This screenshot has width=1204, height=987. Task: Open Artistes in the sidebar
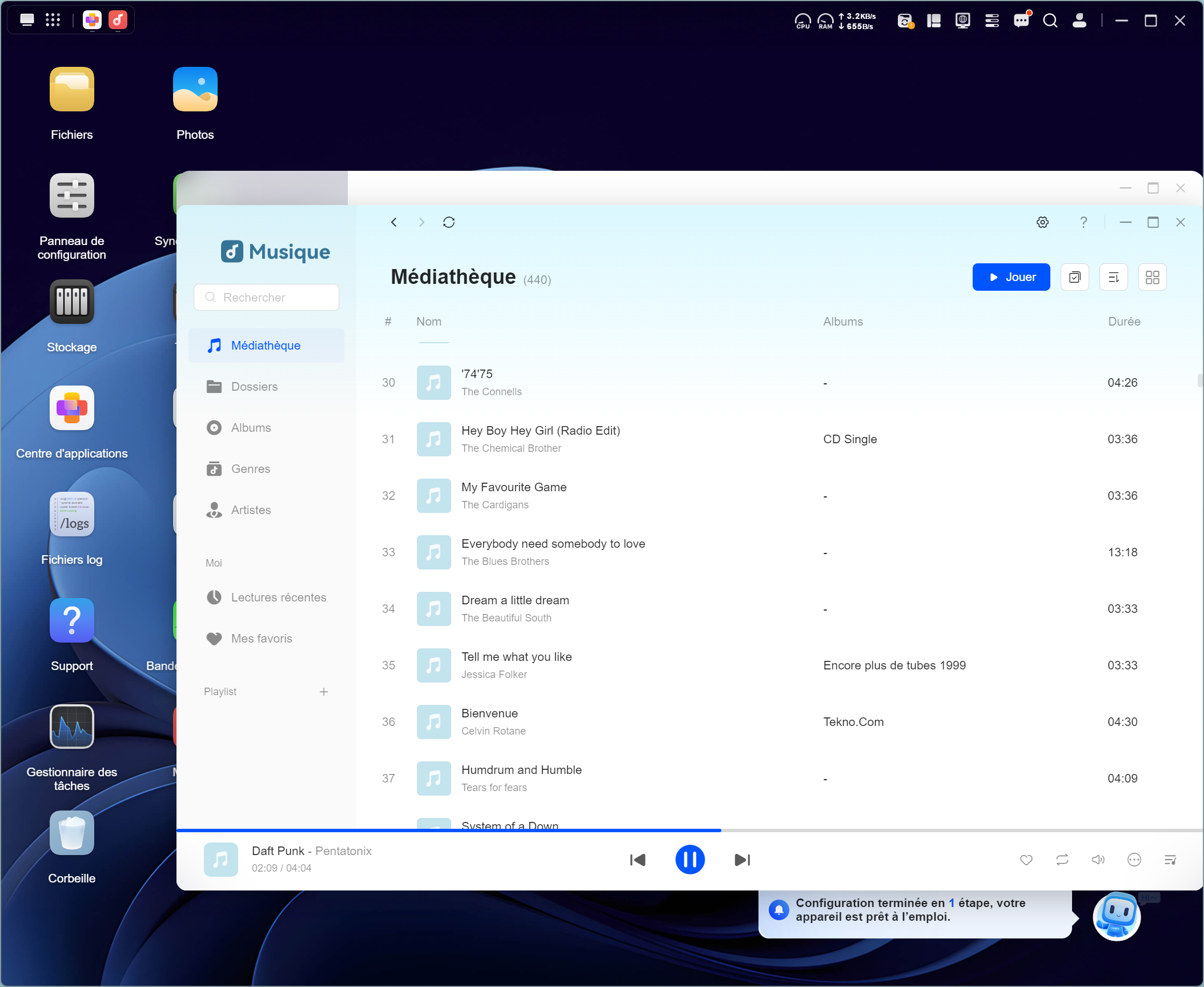click(267, 510)
